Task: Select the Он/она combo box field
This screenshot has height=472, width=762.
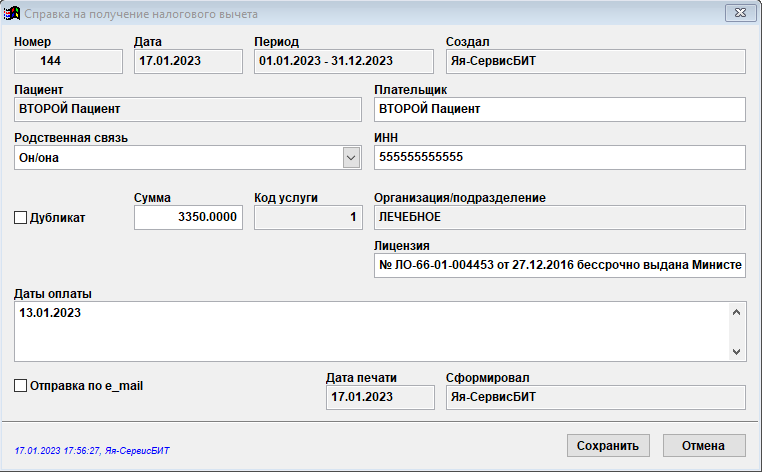Action: tap(178, 158)
